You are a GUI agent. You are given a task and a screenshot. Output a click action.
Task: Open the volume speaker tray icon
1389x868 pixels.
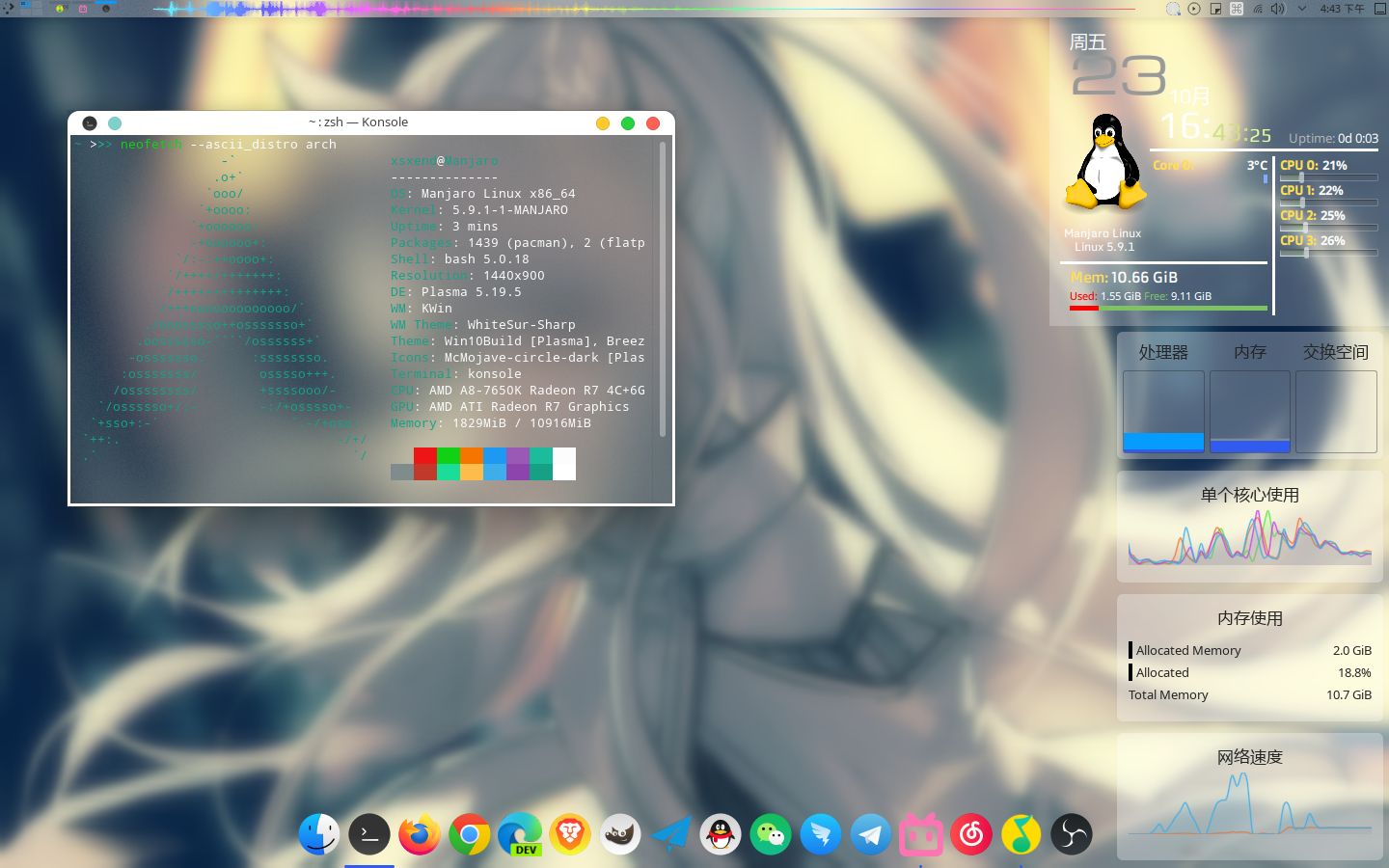pyautogui.click(x=1278, y=9)
